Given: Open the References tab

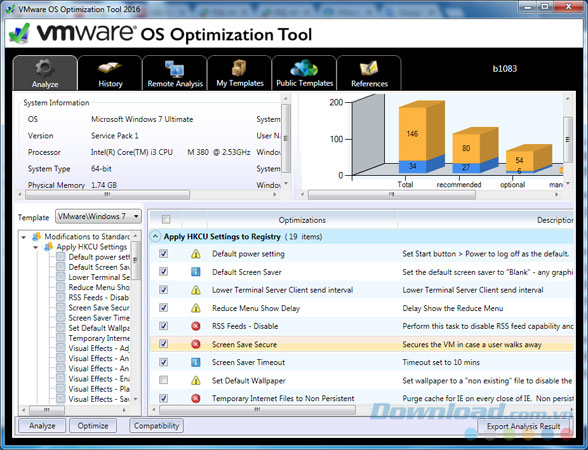Looking at the screenshot, I should point(369,73).
